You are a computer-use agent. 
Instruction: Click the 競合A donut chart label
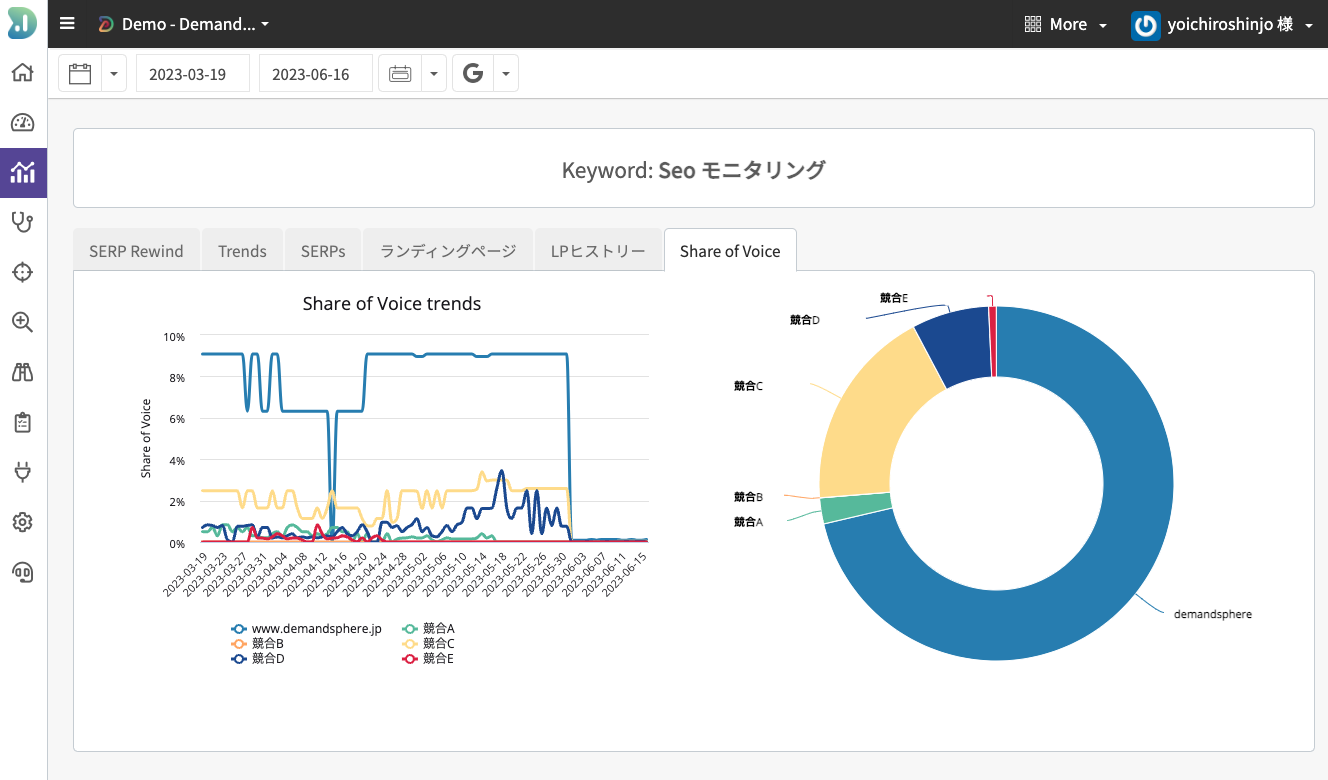pos(748,522)
